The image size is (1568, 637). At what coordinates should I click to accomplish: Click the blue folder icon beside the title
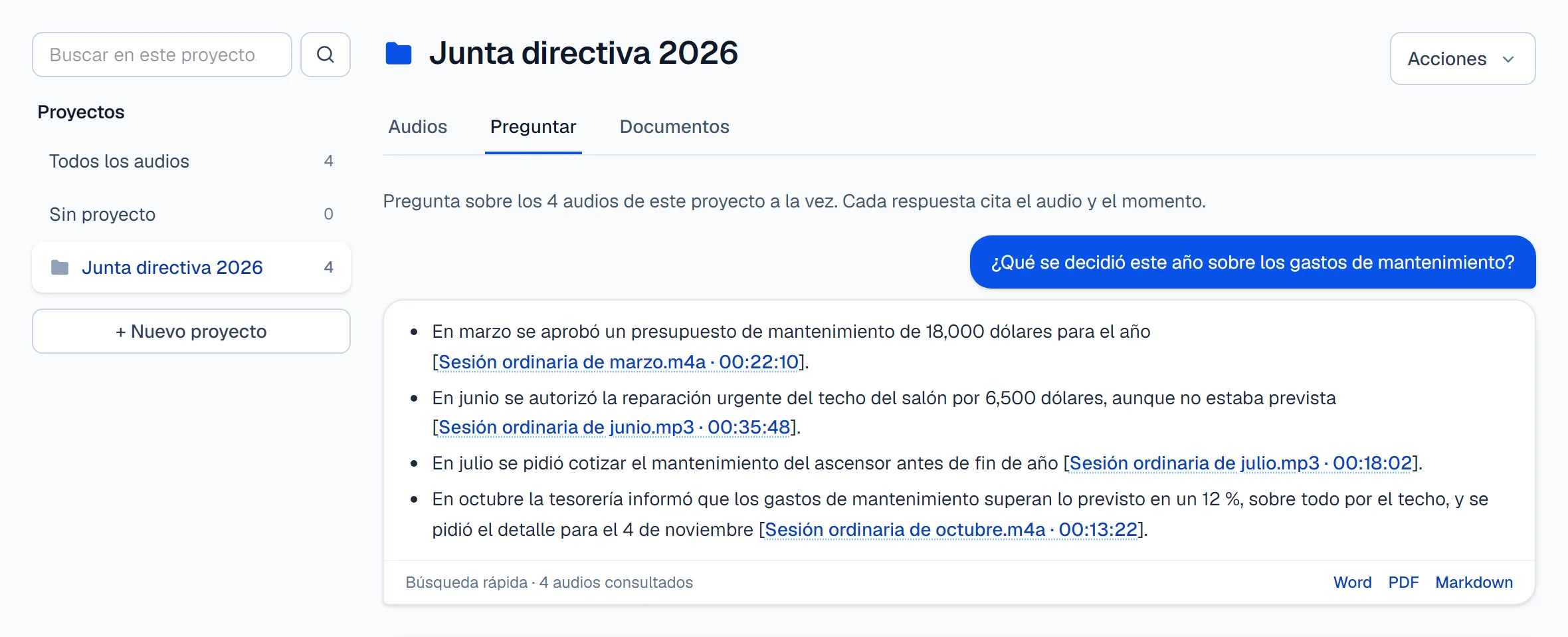(x=399, y=53)
